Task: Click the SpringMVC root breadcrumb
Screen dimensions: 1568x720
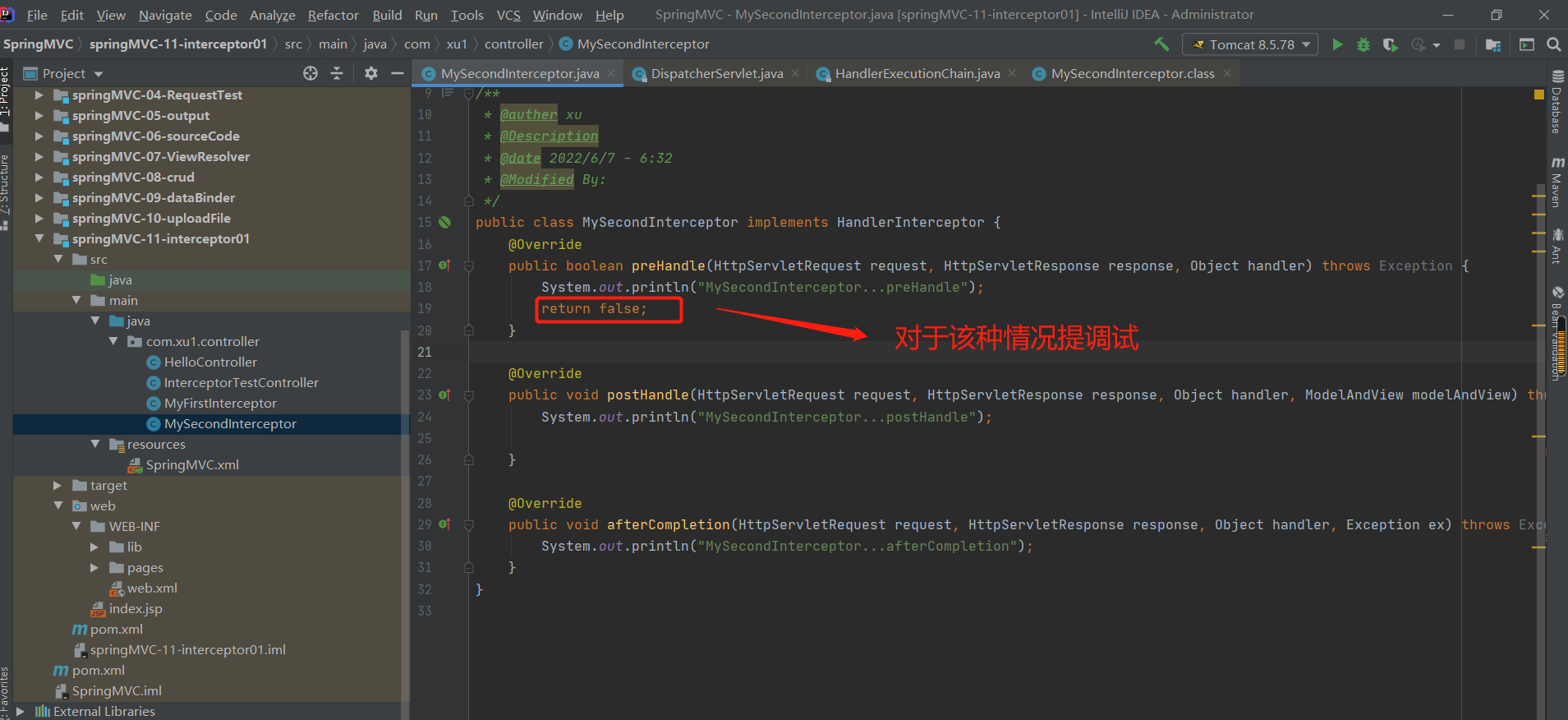Action: [39, 44]
